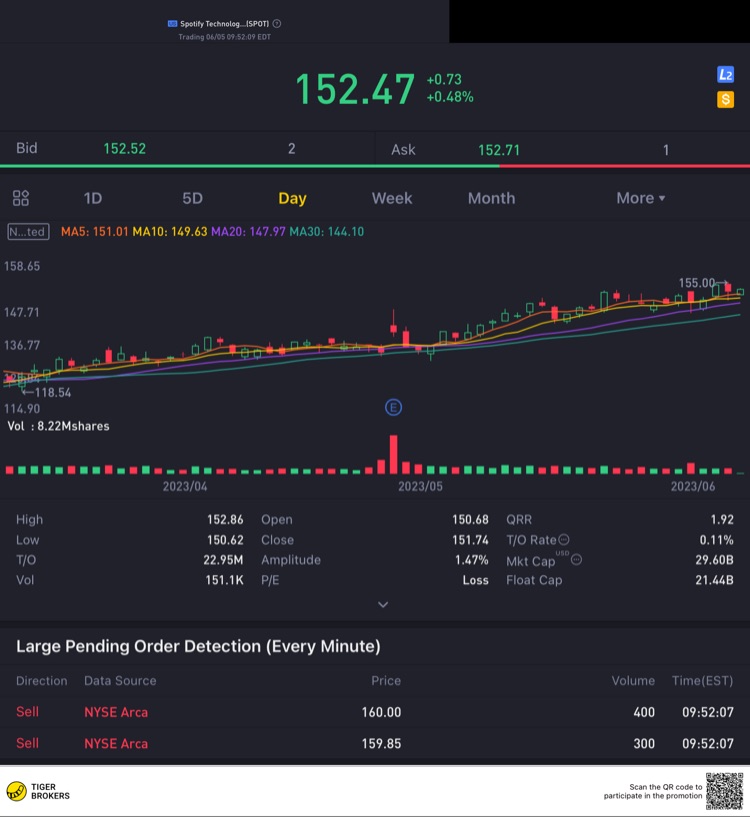
Task: Click the Open value 150.68
Action: [470, 519]
